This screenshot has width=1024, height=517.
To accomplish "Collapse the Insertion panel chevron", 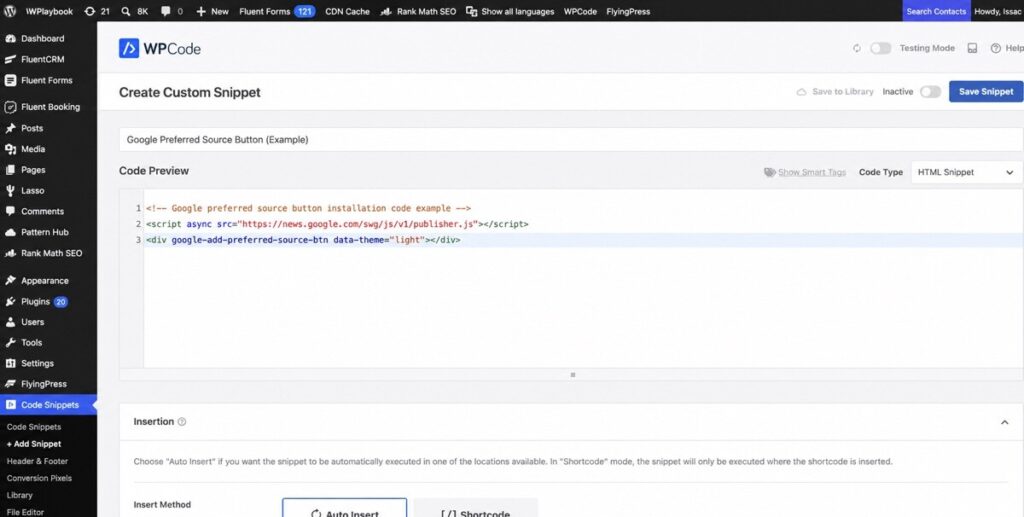I will click(x=1004, y=422).
